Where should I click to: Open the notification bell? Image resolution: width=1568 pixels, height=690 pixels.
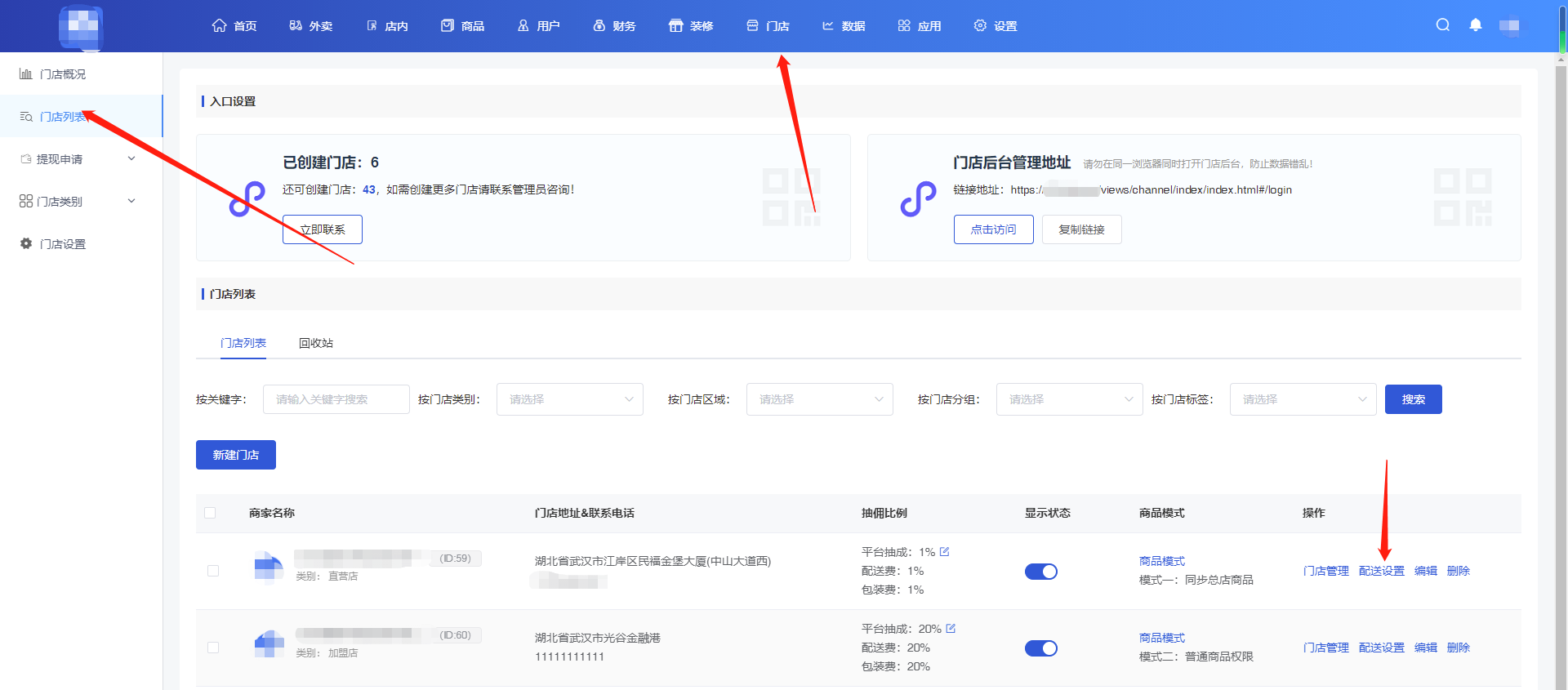pos(1475,25)
